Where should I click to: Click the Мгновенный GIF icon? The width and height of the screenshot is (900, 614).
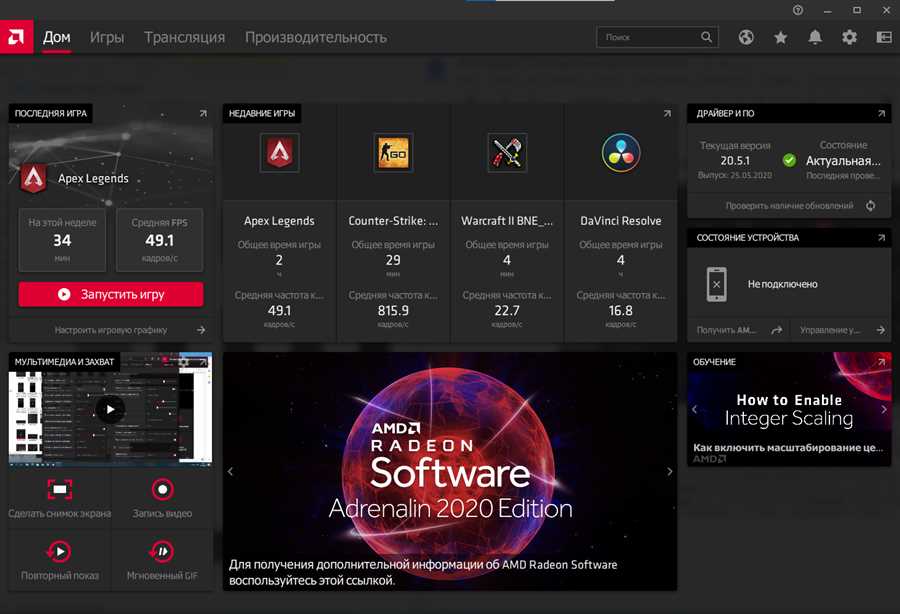[162, 551]
